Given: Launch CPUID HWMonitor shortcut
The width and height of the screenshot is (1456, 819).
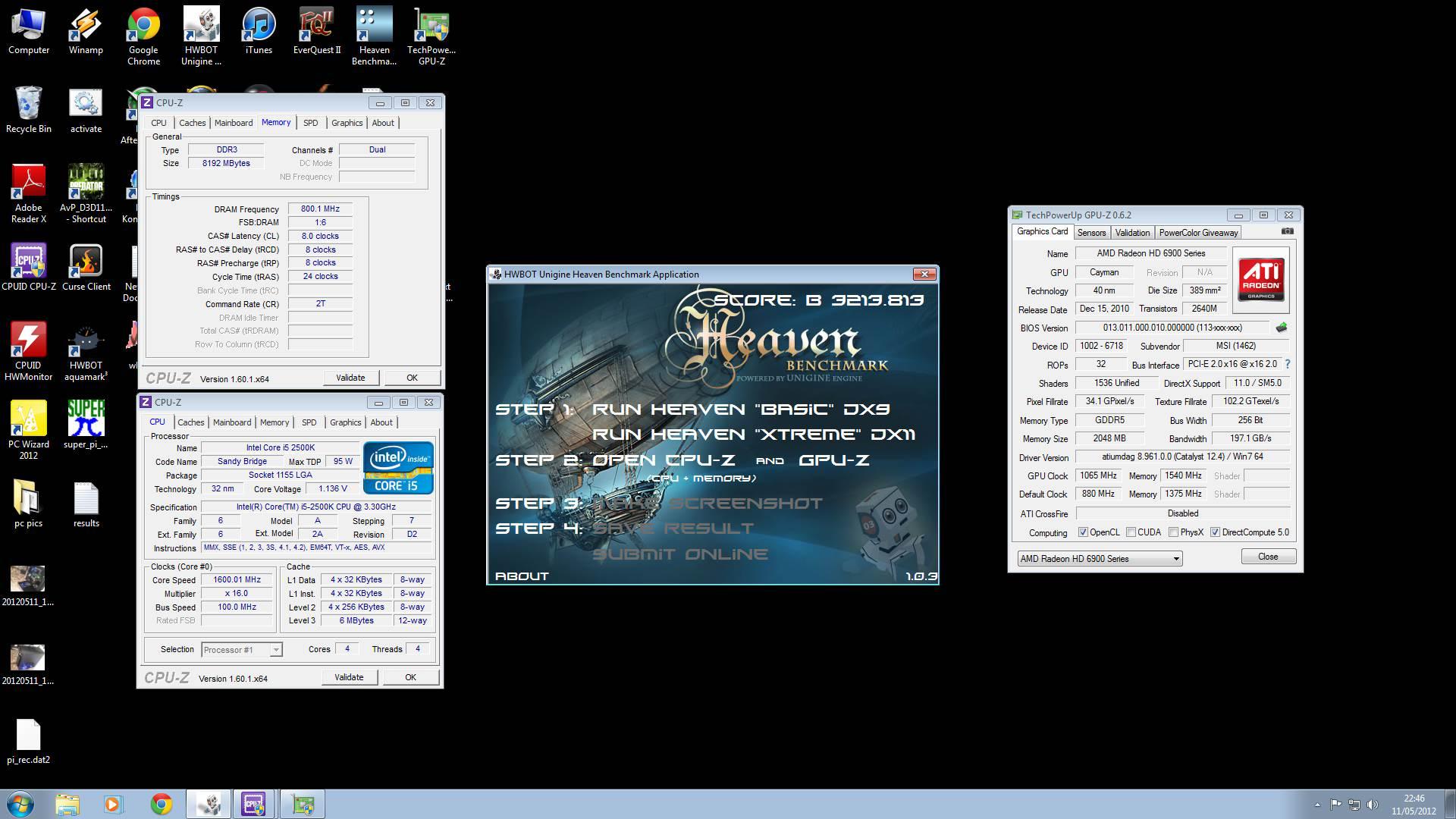Looking at the screenshot, I should click(28, 352).
